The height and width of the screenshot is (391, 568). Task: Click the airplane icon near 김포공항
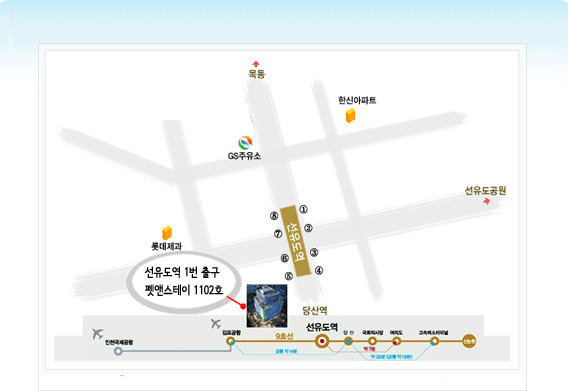pyautogui.click(x=216, y=323)
